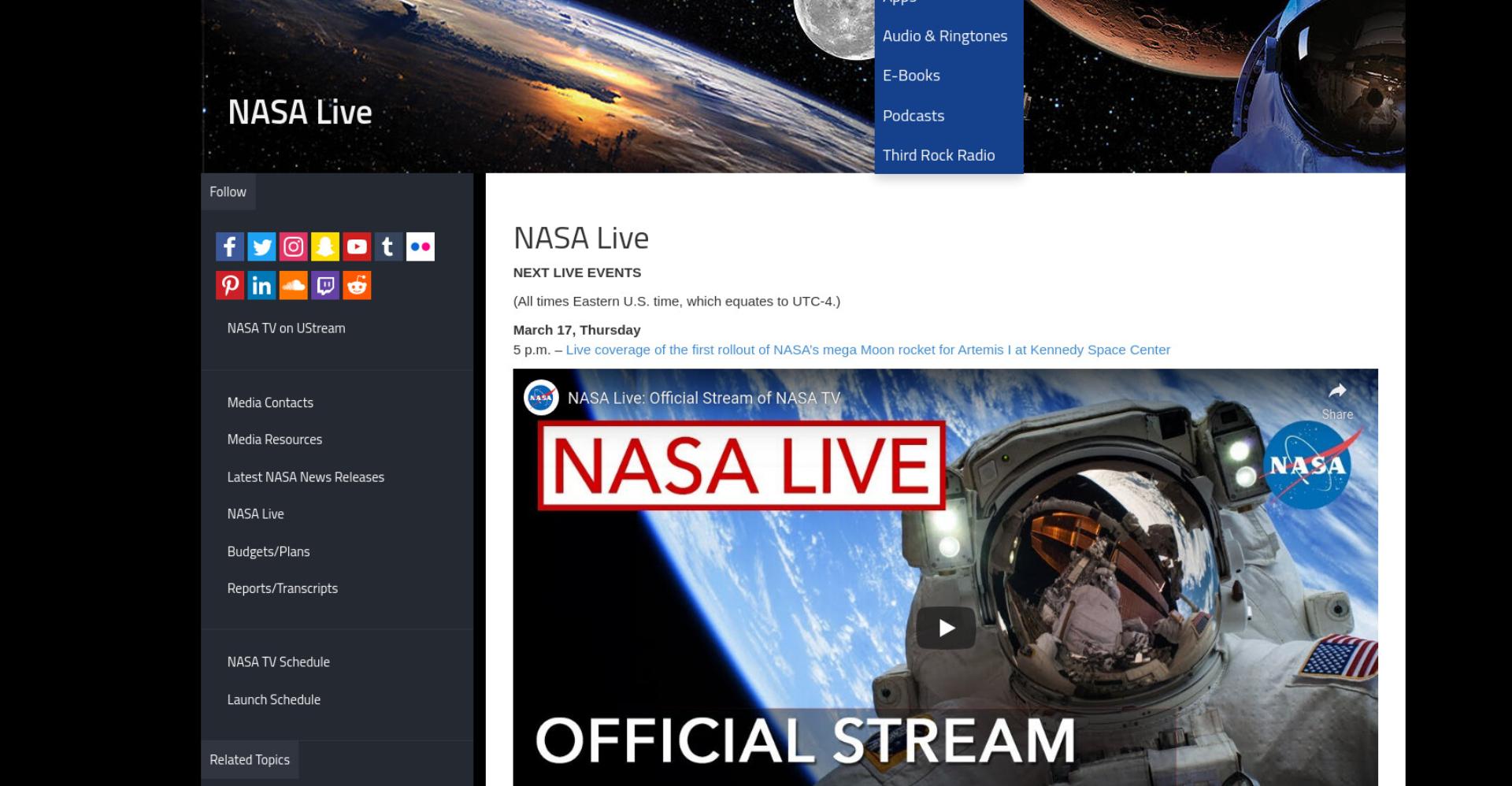
Task: Open NASA's Flickr icon
Action: click(421, 247)
